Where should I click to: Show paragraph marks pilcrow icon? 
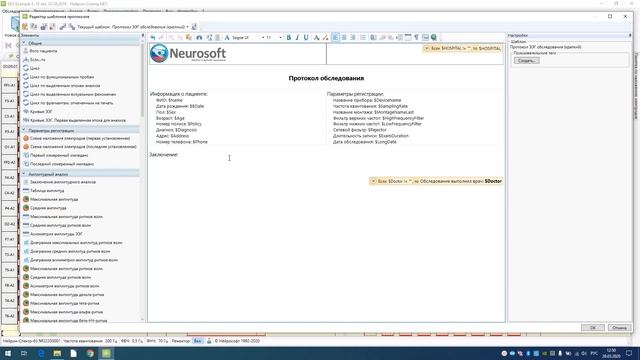click(416, 38)
